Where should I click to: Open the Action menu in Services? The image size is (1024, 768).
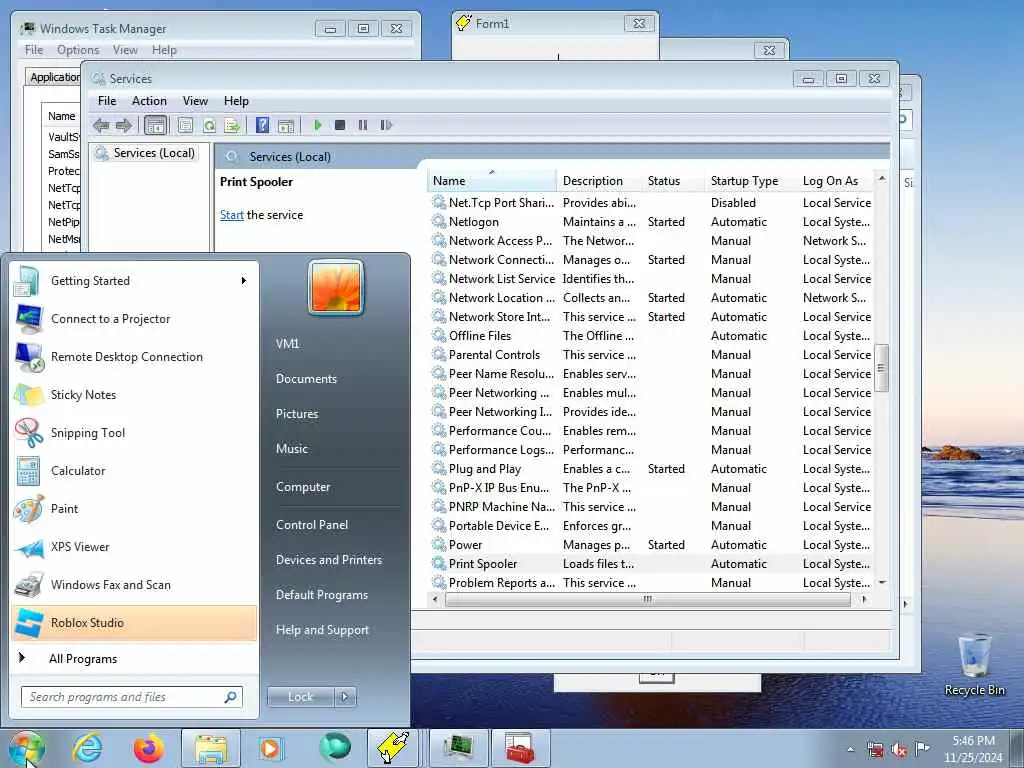[149, 101]
